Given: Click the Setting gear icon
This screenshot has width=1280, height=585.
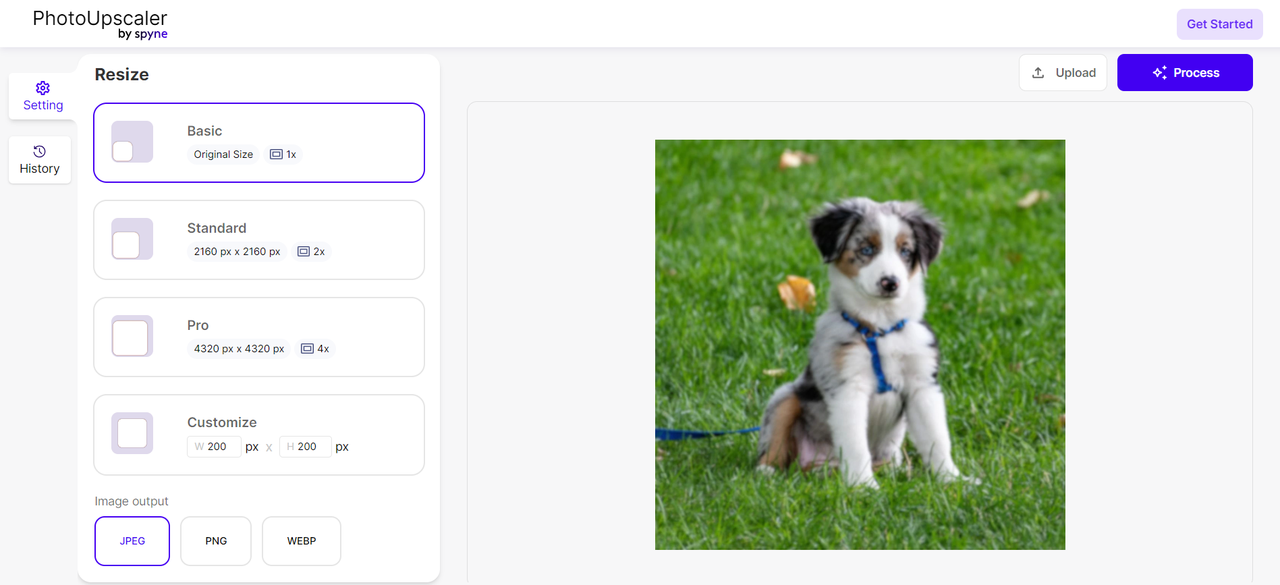Looking at the screenshot, I should [43, 88].
